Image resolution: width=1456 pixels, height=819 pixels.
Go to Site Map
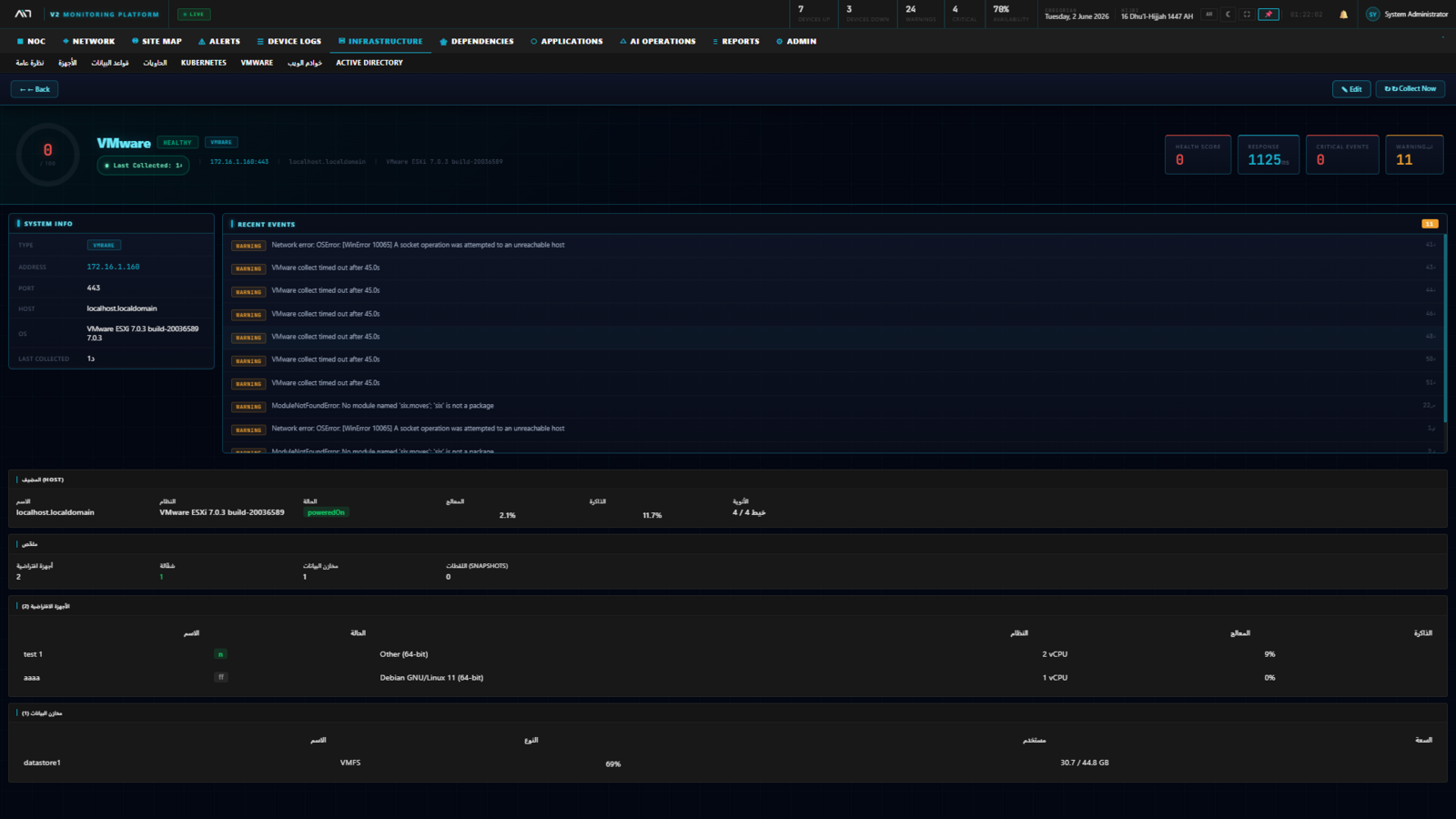[x=157, y=41]
